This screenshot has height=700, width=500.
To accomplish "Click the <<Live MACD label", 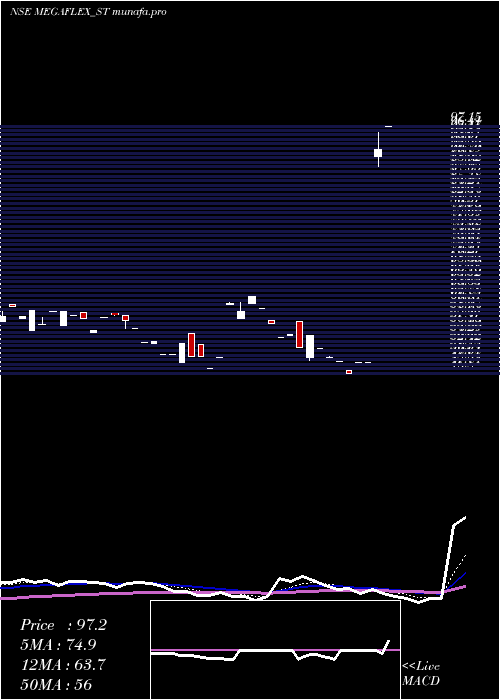I will pyautogui.click(x=421, y=674).
